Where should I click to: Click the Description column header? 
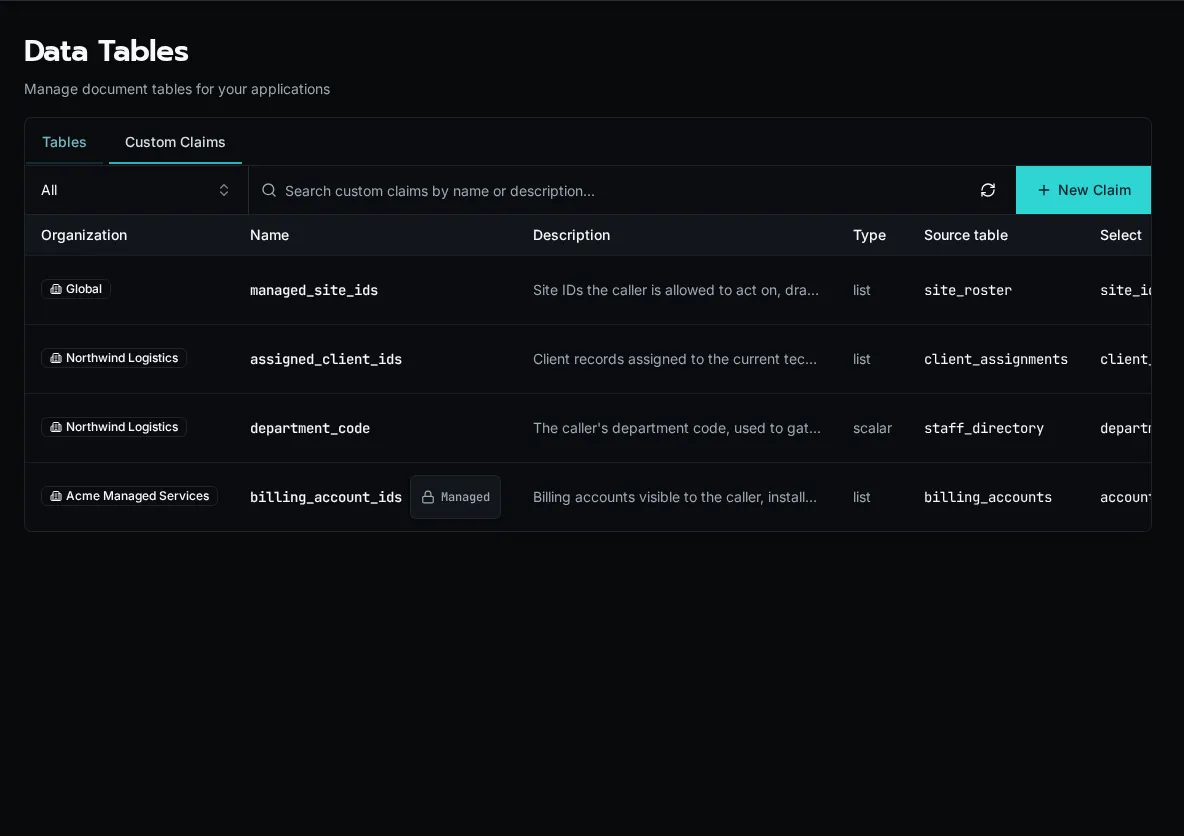point(572,235)
